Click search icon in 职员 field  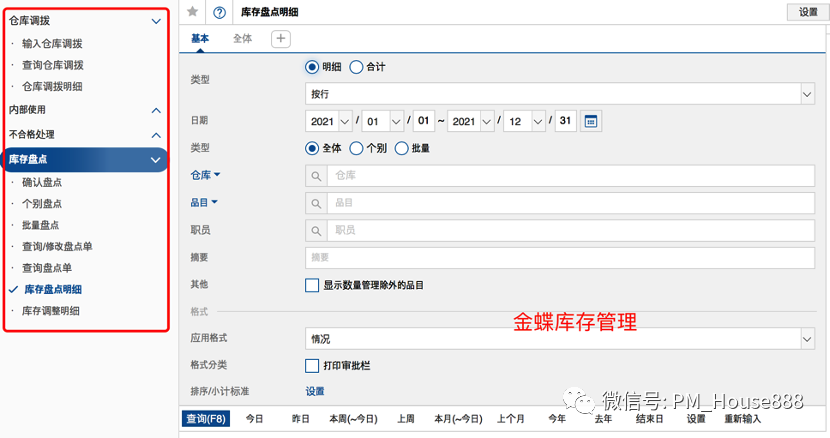(316, 230)
